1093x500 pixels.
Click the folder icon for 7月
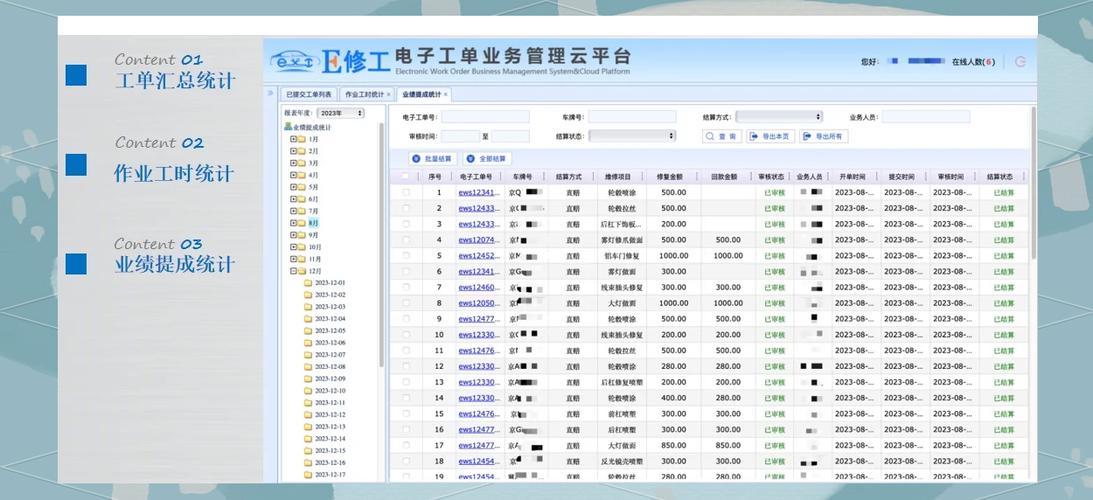(x=302, y=211)
